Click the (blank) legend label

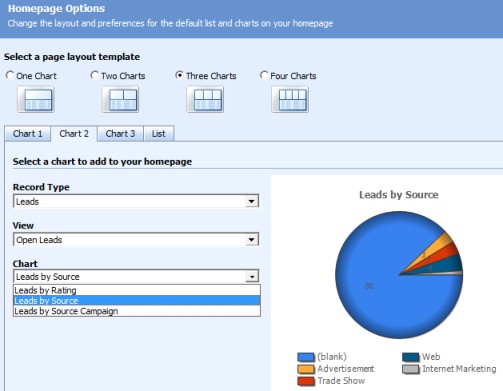332,357
